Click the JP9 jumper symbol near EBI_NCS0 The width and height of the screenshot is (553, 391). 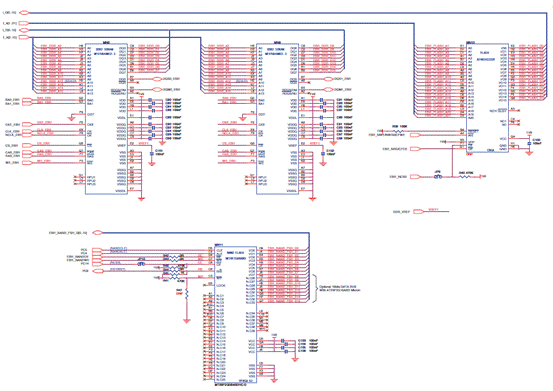[x=438, y=176]
